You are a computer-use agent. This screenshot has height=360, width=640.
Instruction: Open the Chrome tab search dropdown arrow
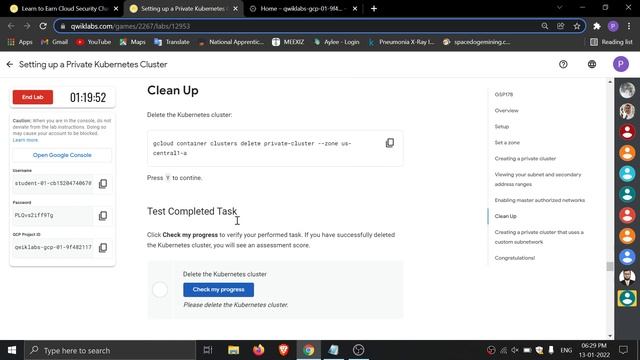(560, 8)
